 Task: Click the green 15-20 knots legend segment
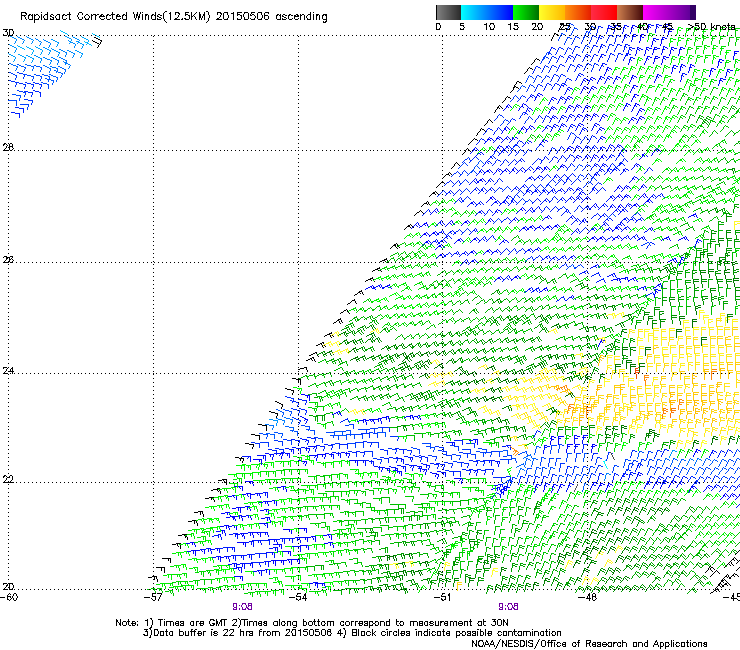(x=526, y=12)
